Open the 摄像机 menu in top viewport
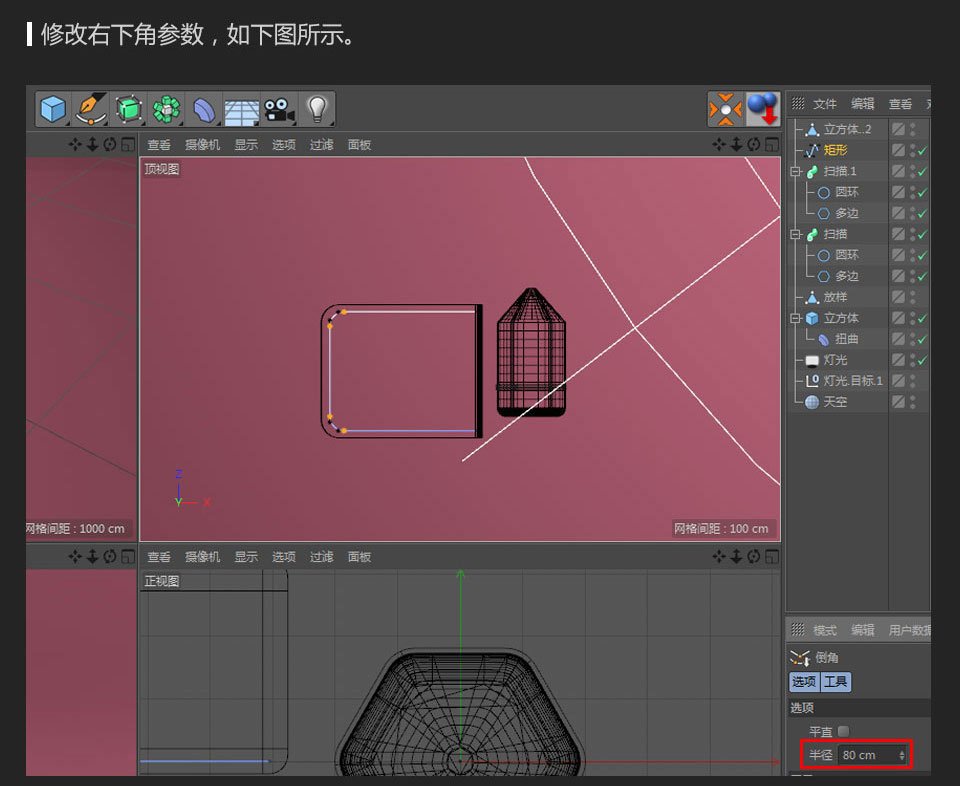This screenshot has width=960, height=786. tap(202, 144)
